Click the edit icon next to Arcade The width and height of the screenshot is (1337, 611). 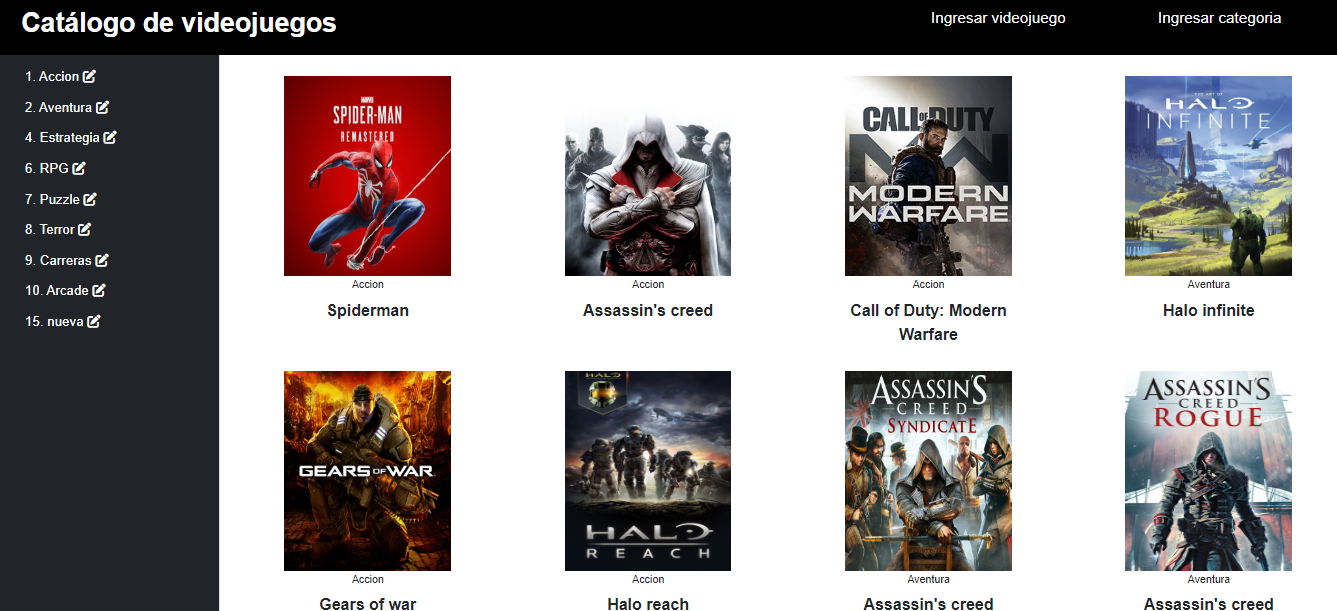99,291
